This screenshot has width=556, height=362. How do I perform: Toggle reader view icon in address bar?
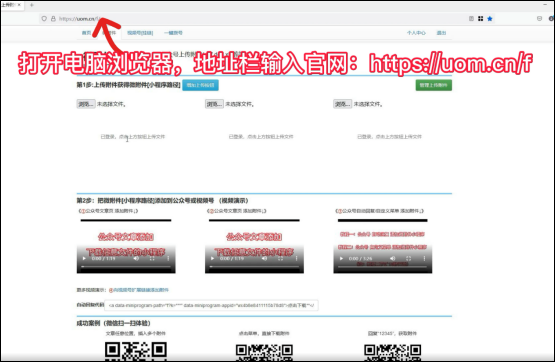(x=471, y=19)
